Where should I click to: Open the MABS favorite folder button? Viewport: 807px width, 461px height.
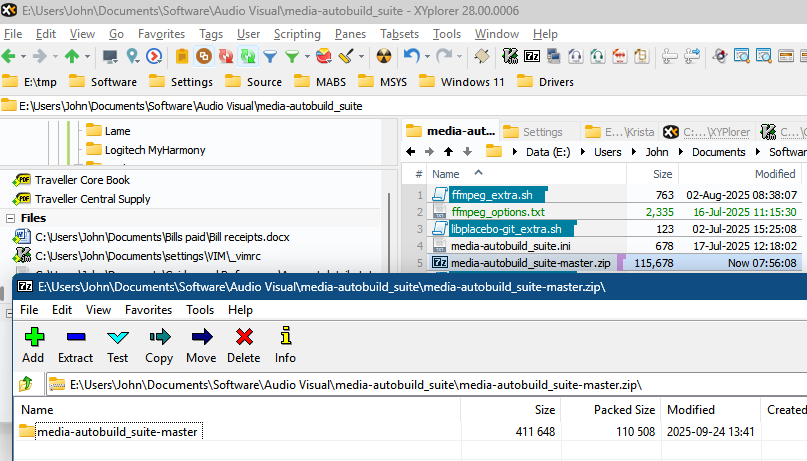point(320,81)
